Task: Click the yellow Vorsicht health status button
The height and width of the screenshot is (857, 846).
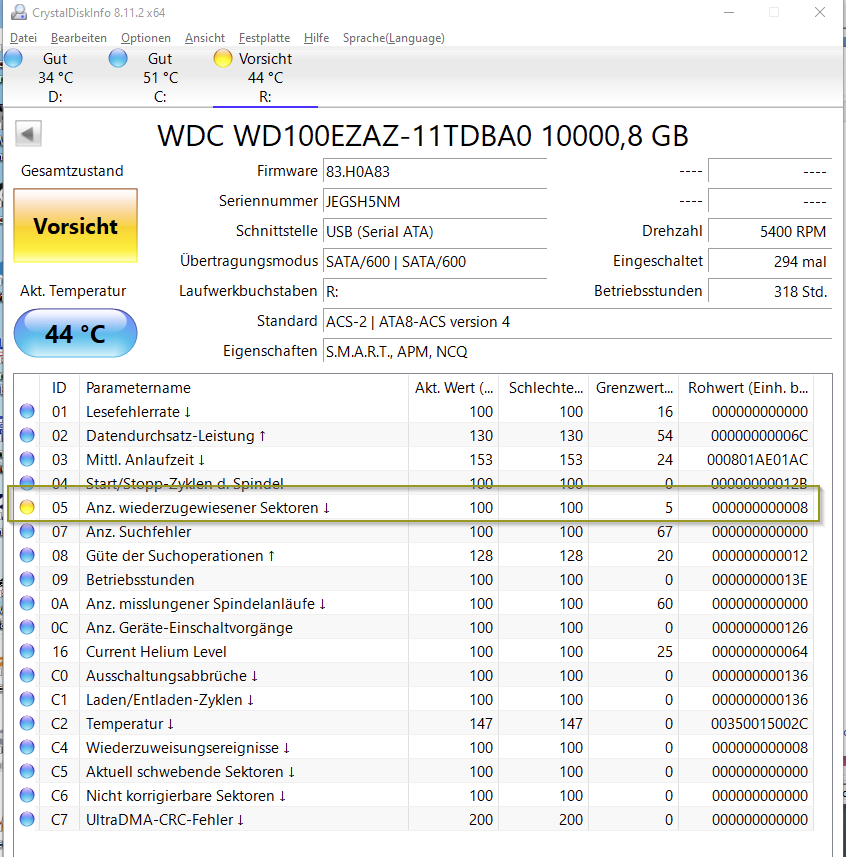Action: 75,226
